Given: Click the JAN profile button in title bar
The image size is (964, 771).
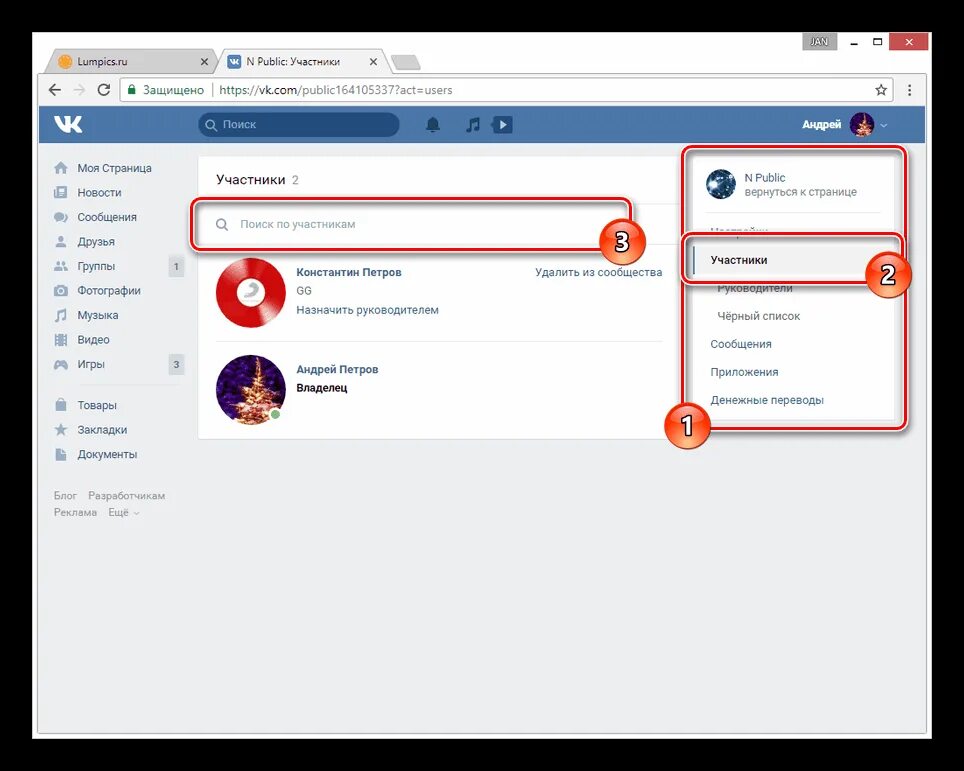Looking at the screenshot, I should click(x=819, y=42).
